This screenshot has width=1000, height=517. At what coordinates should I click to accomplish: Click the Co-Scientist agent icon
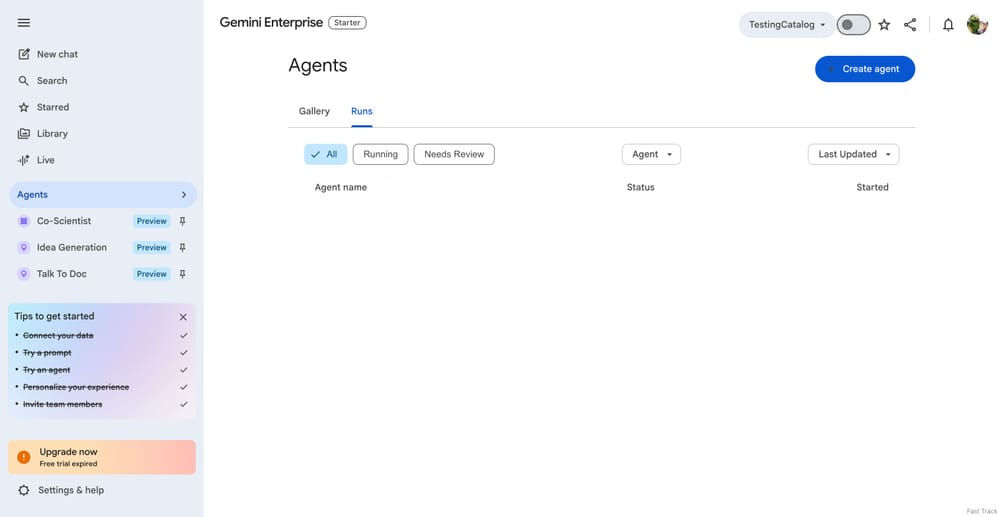[x=24, y=221]
